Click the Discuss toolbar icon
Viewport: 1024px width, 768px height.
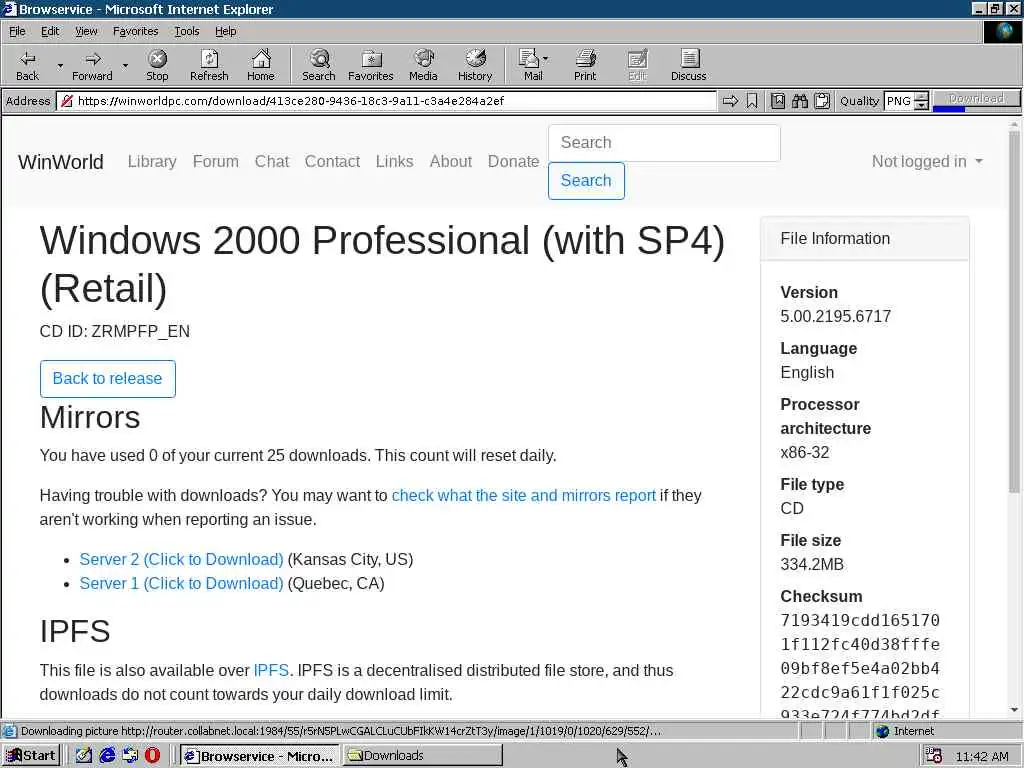coord(688,65)
